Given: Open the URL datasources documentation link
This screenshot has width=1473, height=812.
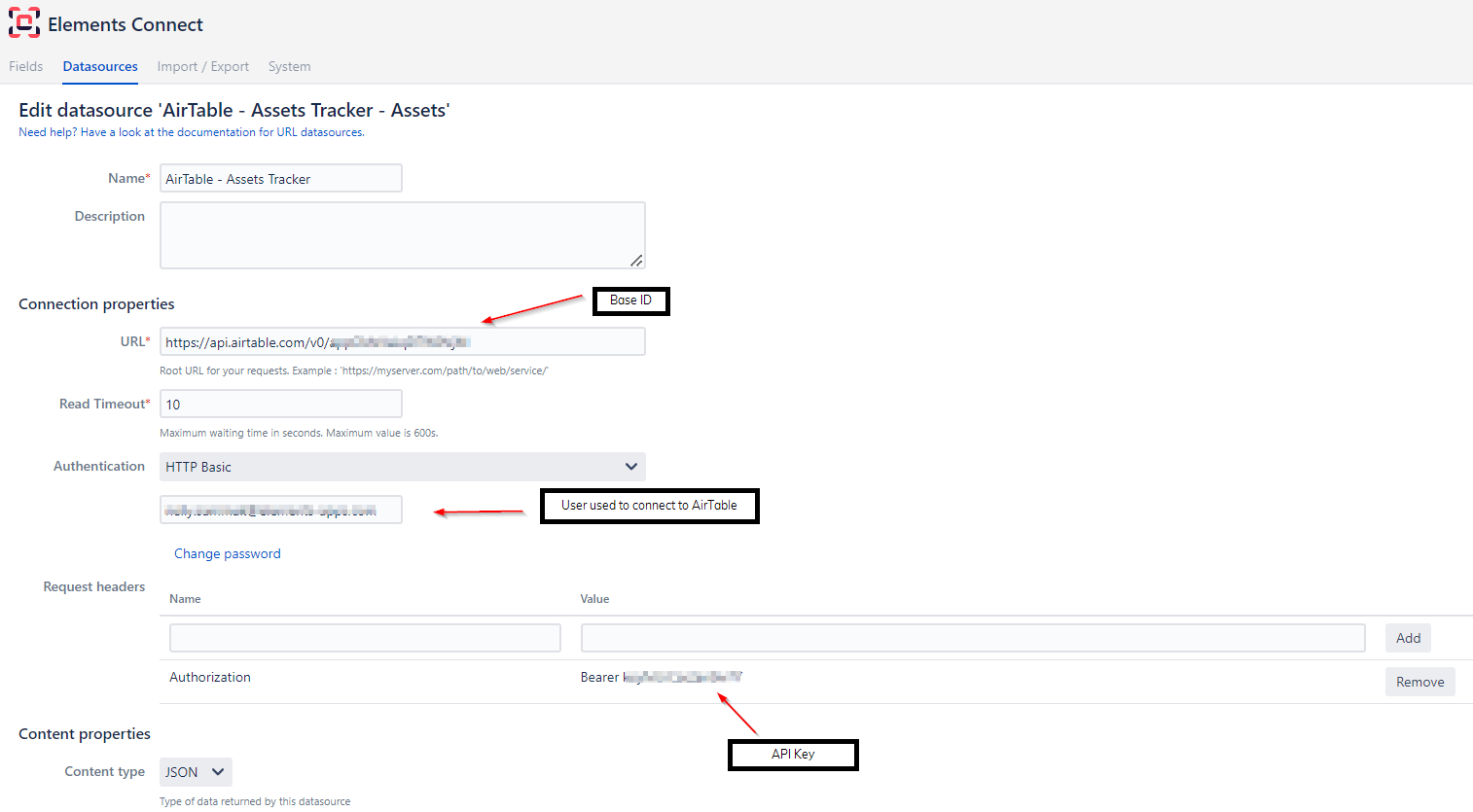Looking at the screenshot, I should point(192,132).
